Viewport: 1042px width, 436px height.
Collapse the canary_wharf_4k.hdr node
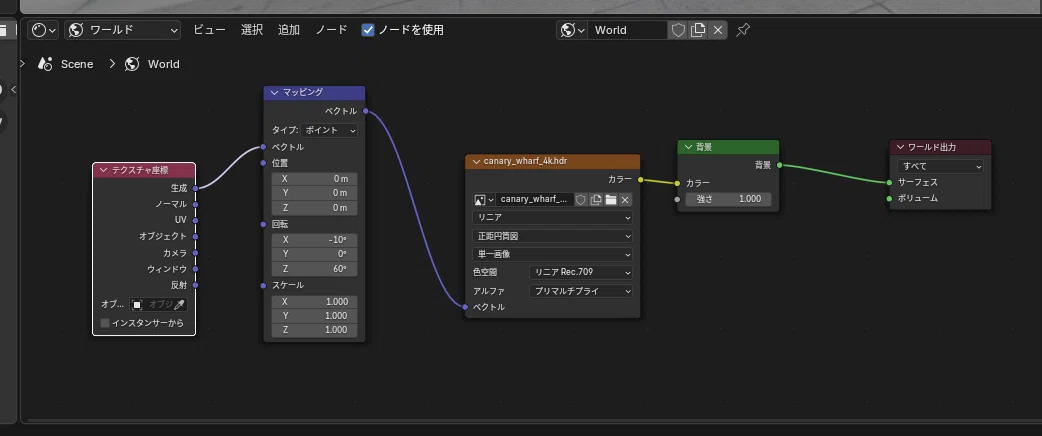click(x=476, y=162)
